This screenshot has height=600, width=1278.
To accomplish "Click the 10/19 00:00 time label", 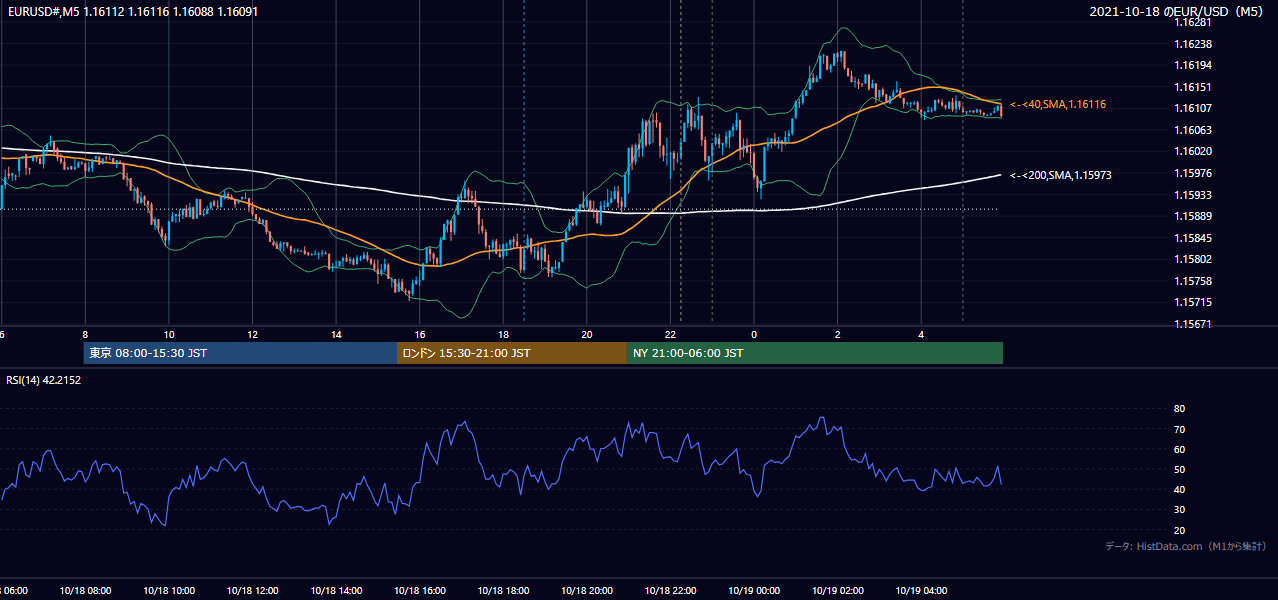I will (x=753, y=591).
